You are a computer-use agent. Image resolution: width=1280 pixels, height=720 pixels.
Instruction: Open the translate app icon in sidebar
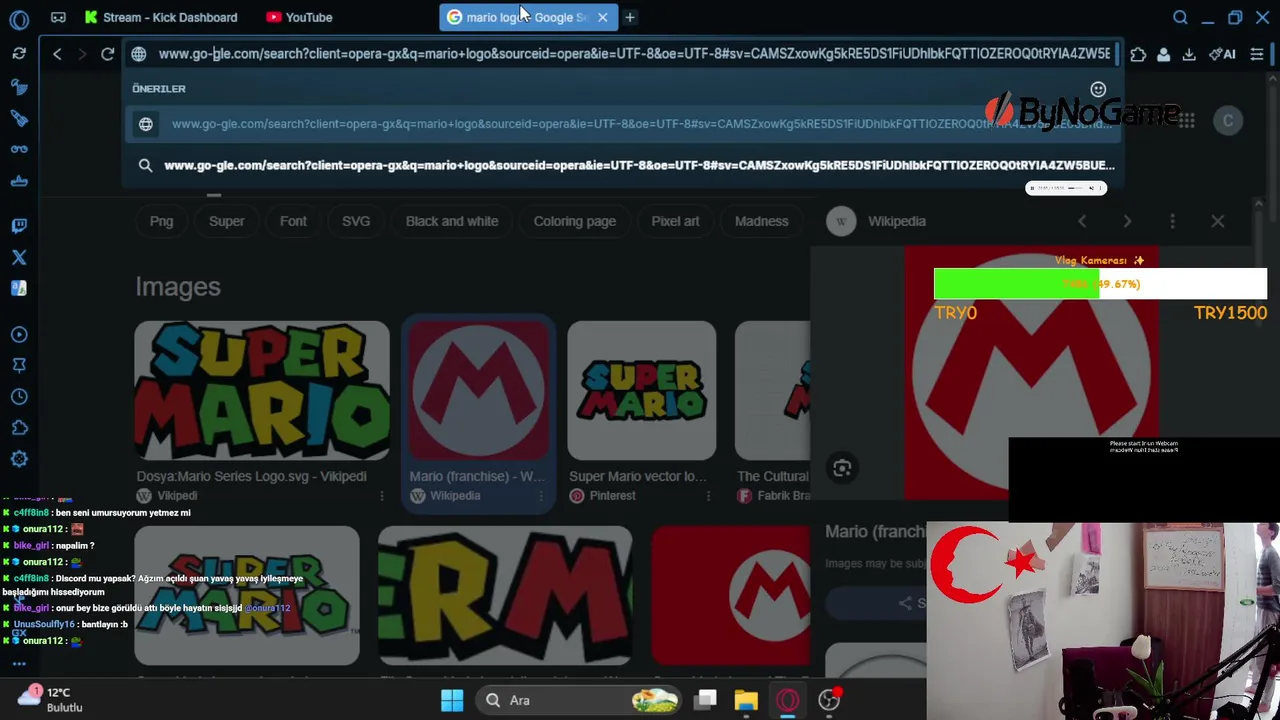19,288
